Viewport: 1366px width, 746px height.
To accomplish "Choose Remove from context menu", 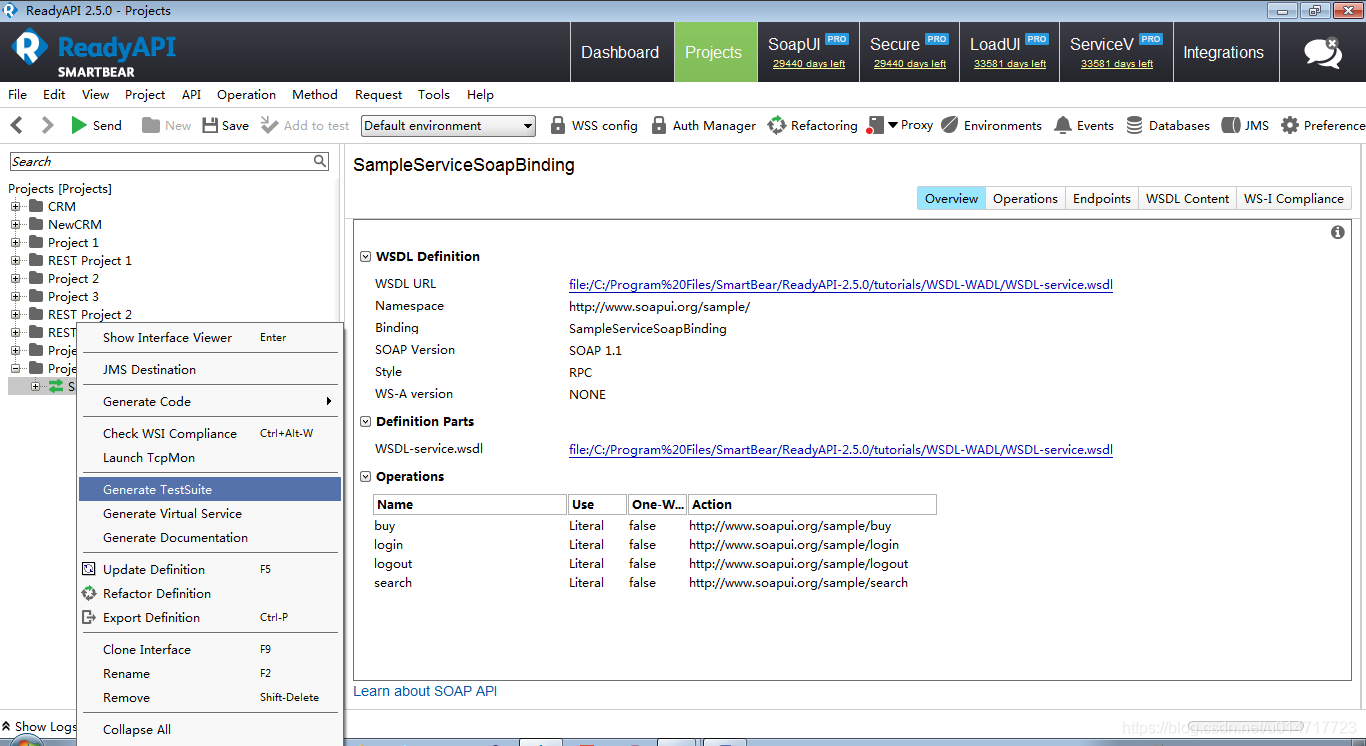I will click(x=210, y=697).
